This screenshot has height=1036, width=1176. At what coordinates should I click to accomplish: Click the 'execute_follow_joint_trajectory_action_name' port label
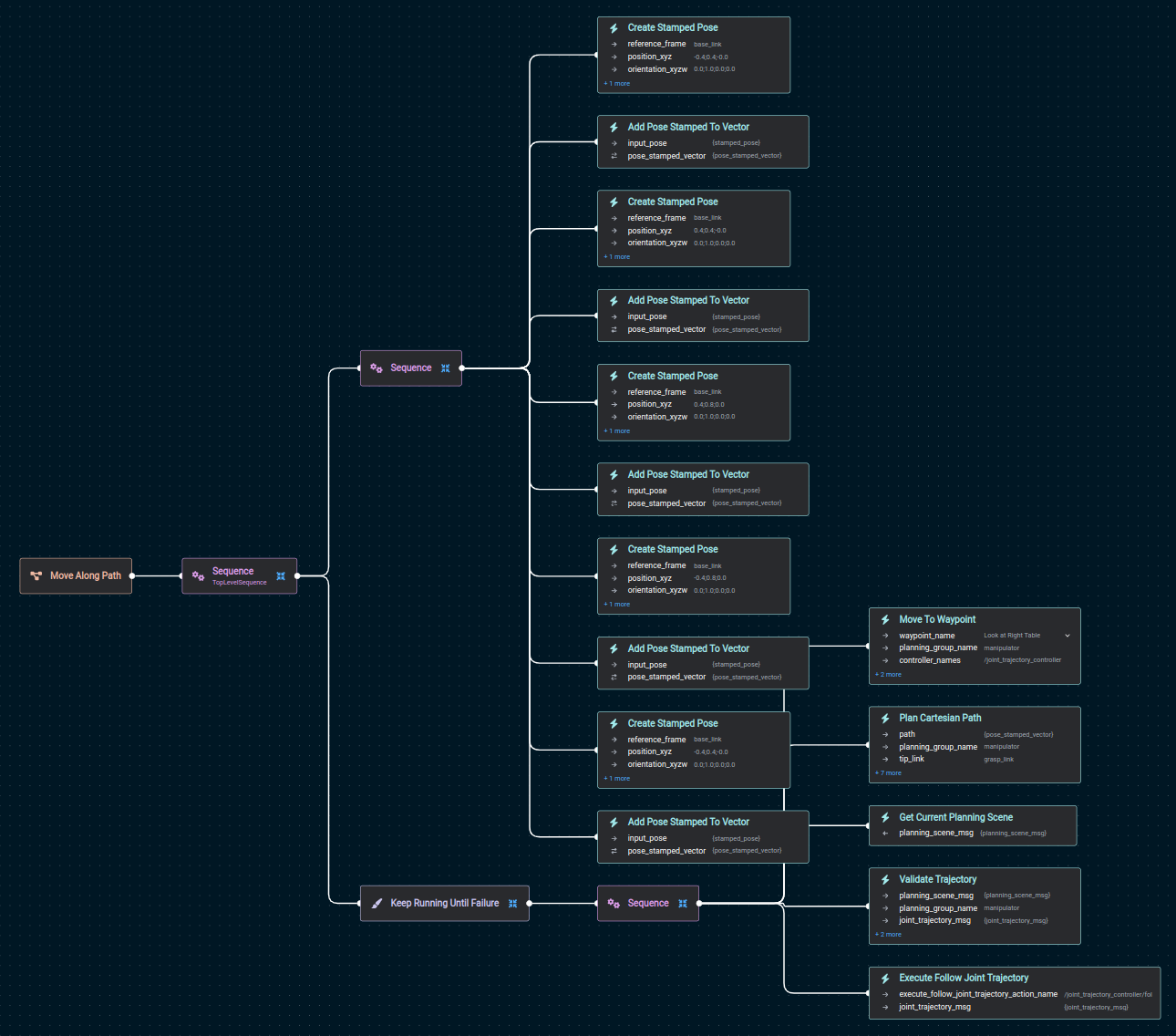(x=978, y=994)
